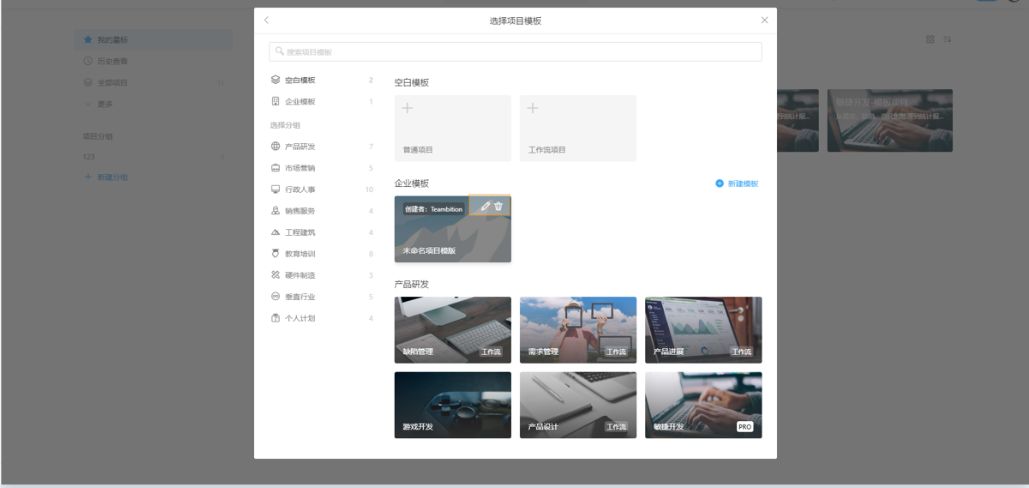Click plus icon on 工作流项目 card
This screenshot has height=488, width=1029.
(x=533, y=108)
